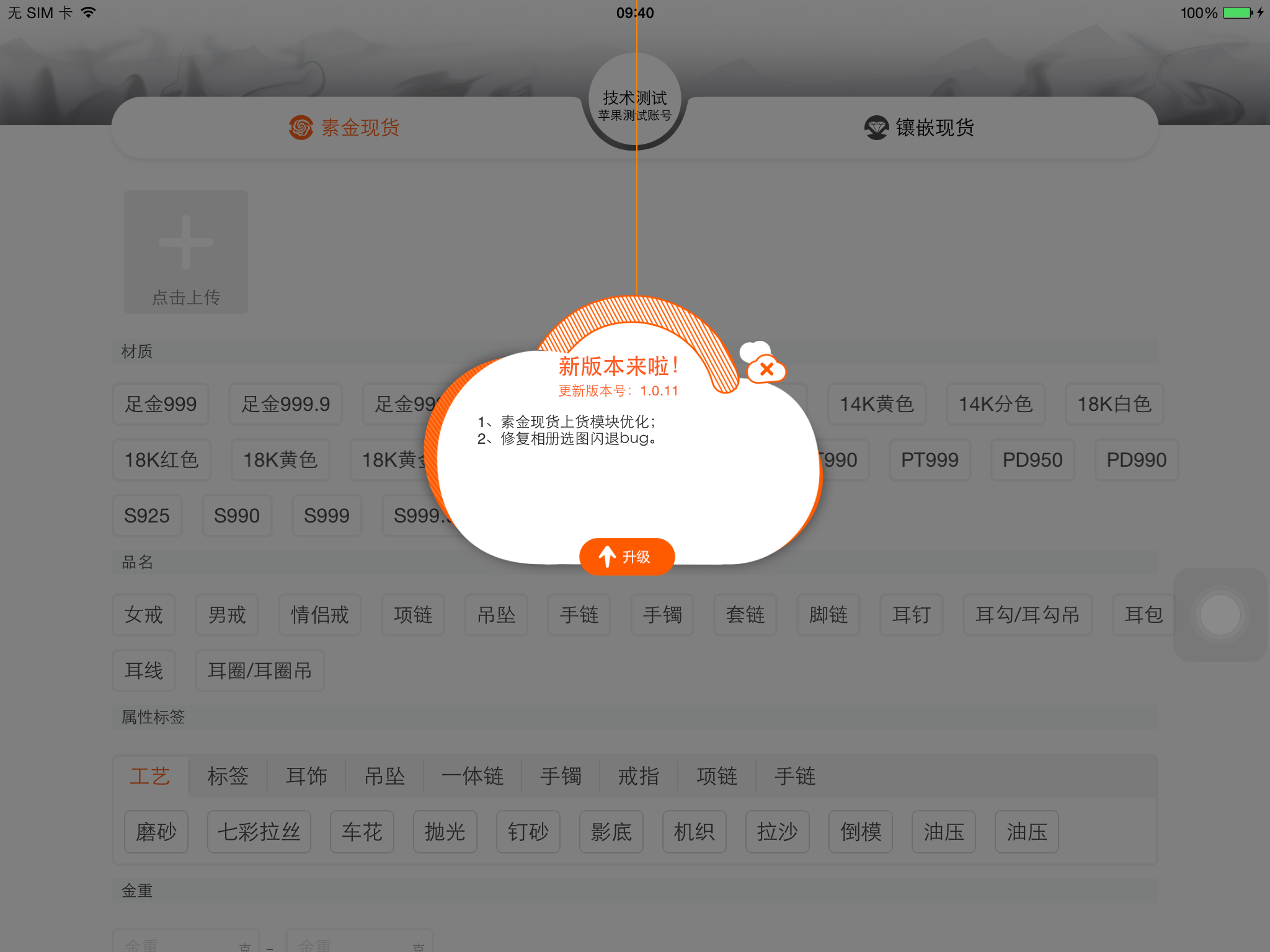Image resolution: width=1270 pixels, height=952 pixels.
Task: Select S925 silver material
Action: 147,516
